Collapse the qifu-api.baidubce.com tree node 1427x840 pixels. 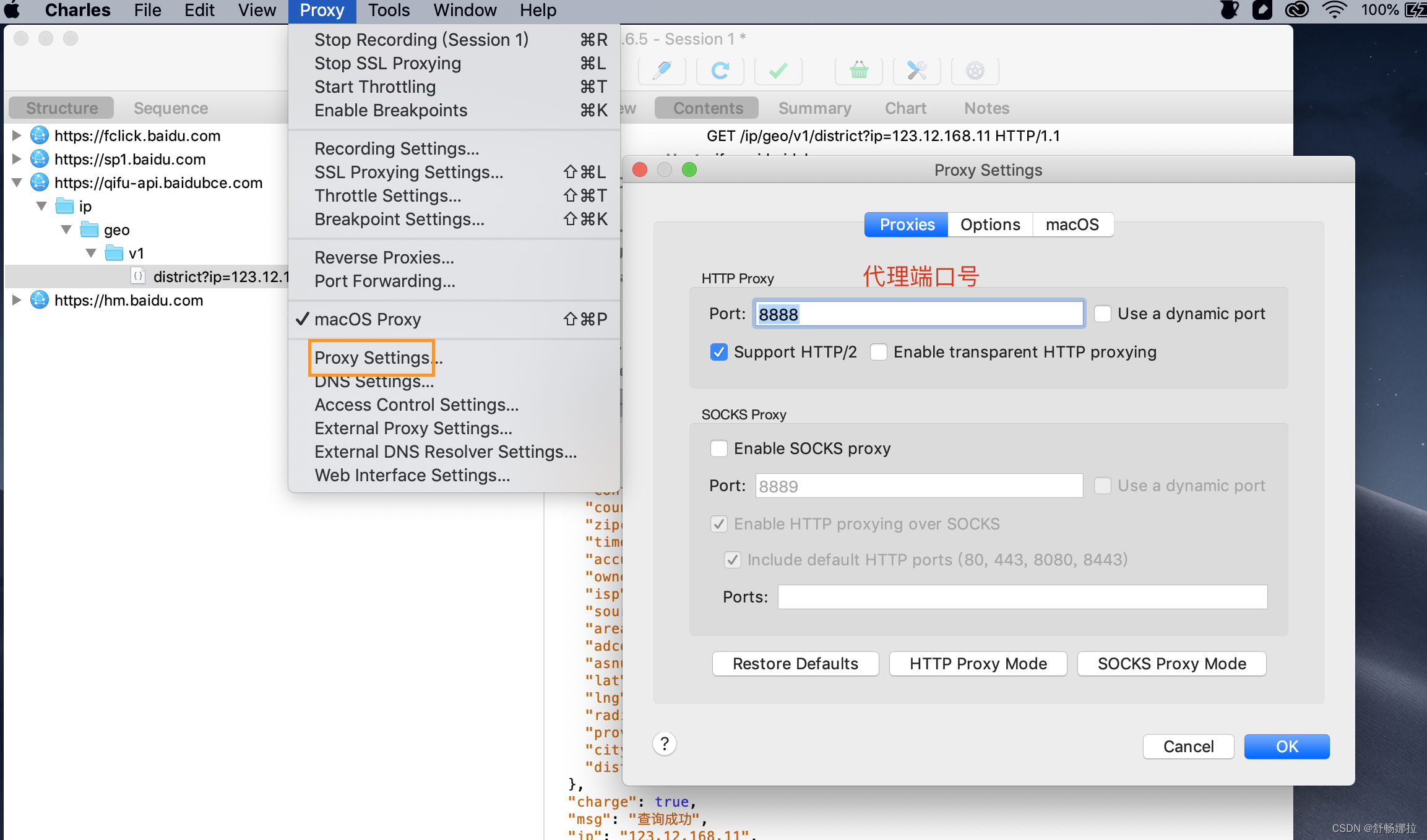point(17,182)
